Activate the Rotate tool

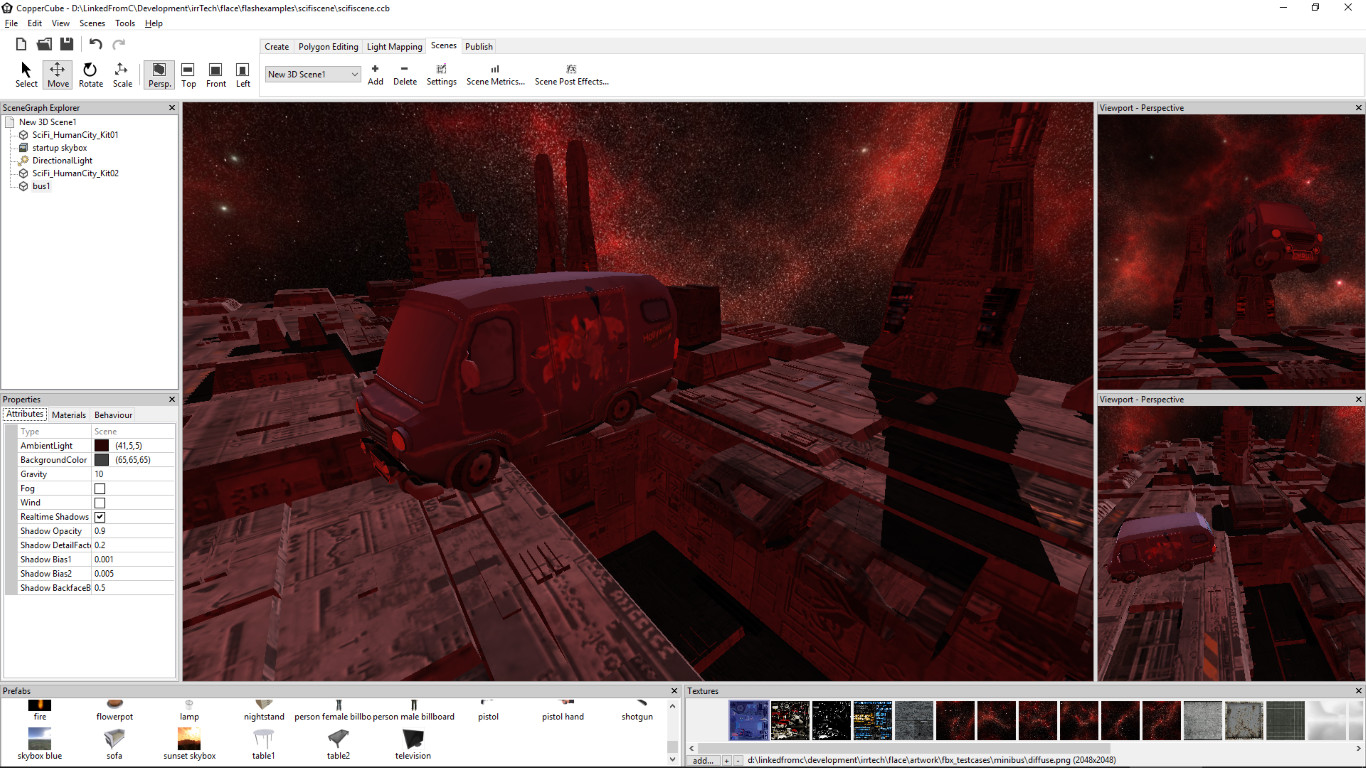pyautogui.click(x=90, y=73)
